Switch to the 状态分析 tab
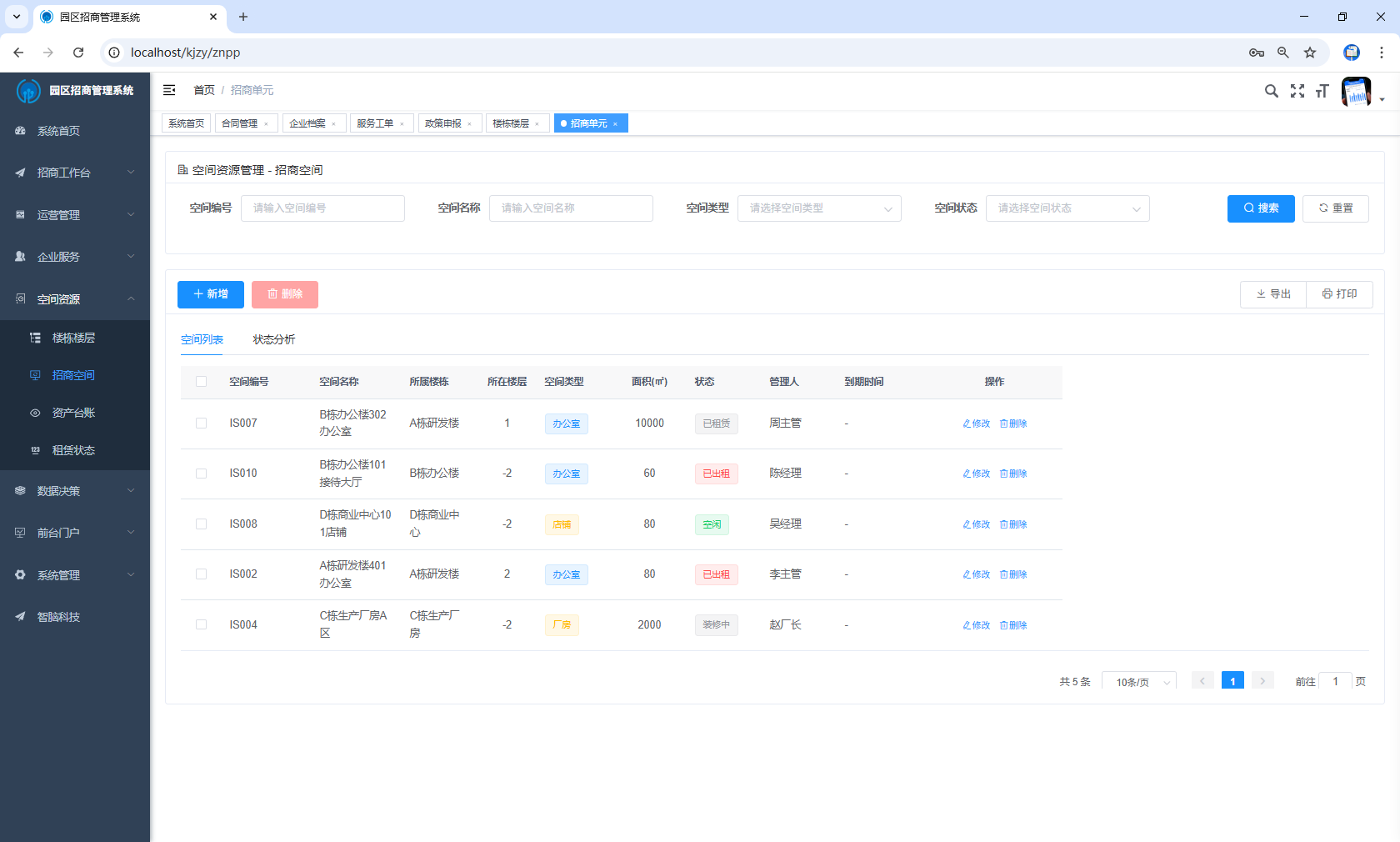 tap(273, 340)
